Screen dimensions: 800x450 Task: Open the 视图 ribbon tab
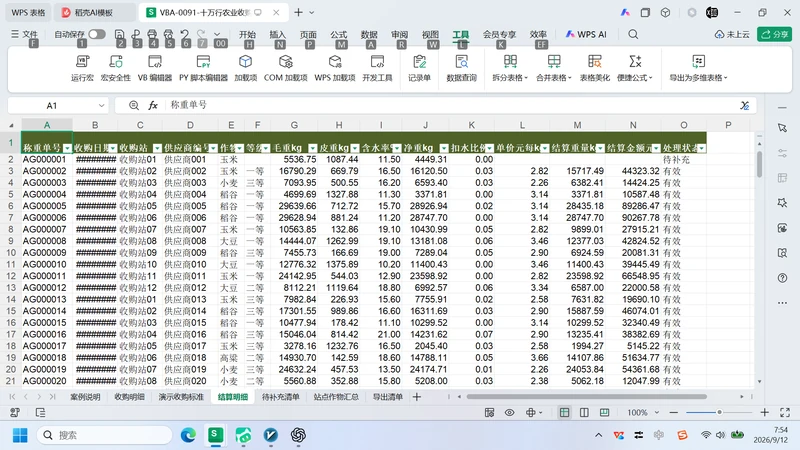pyautogui.click(x=430, y=34)
